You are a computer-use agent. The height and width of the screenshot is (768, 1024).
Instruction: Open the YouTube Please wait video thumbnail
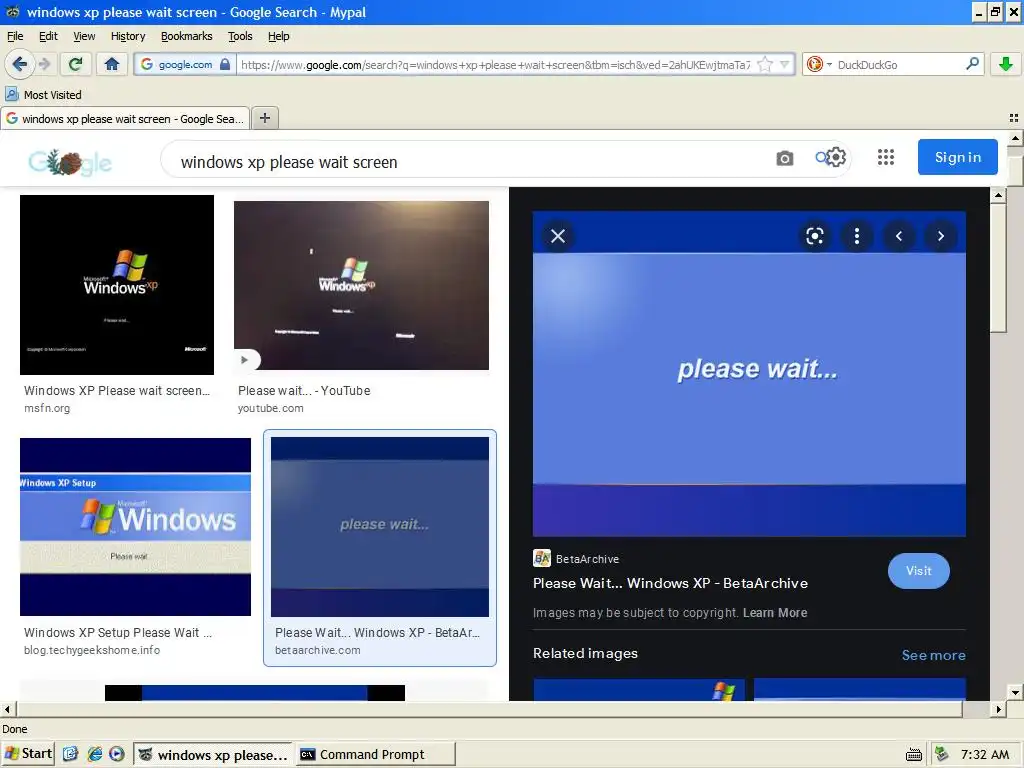pyautogui.click(x=361, y=285)
